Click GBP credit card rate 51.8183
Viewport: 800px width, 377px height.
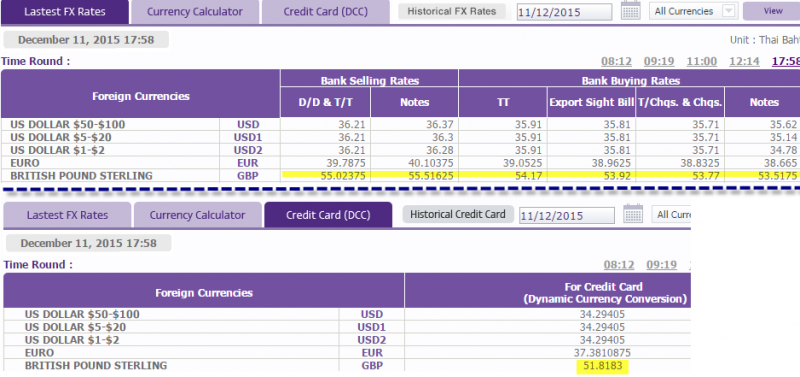(602, 366)
